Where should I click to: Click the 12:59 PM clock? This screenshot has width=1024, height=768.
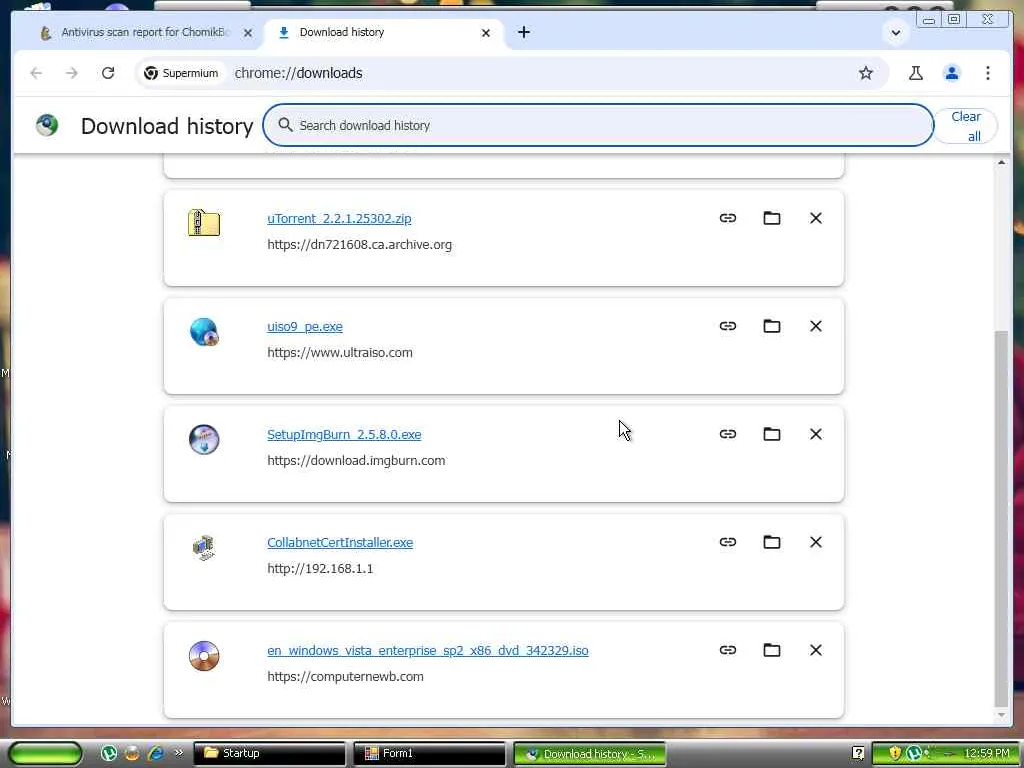click(987, 754)
